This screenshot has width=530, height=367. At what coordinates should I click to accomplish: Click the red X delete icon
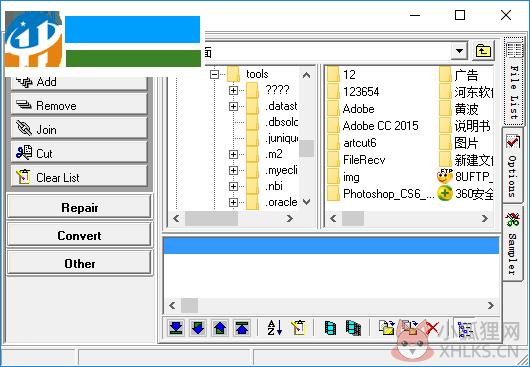click(432, 328)
